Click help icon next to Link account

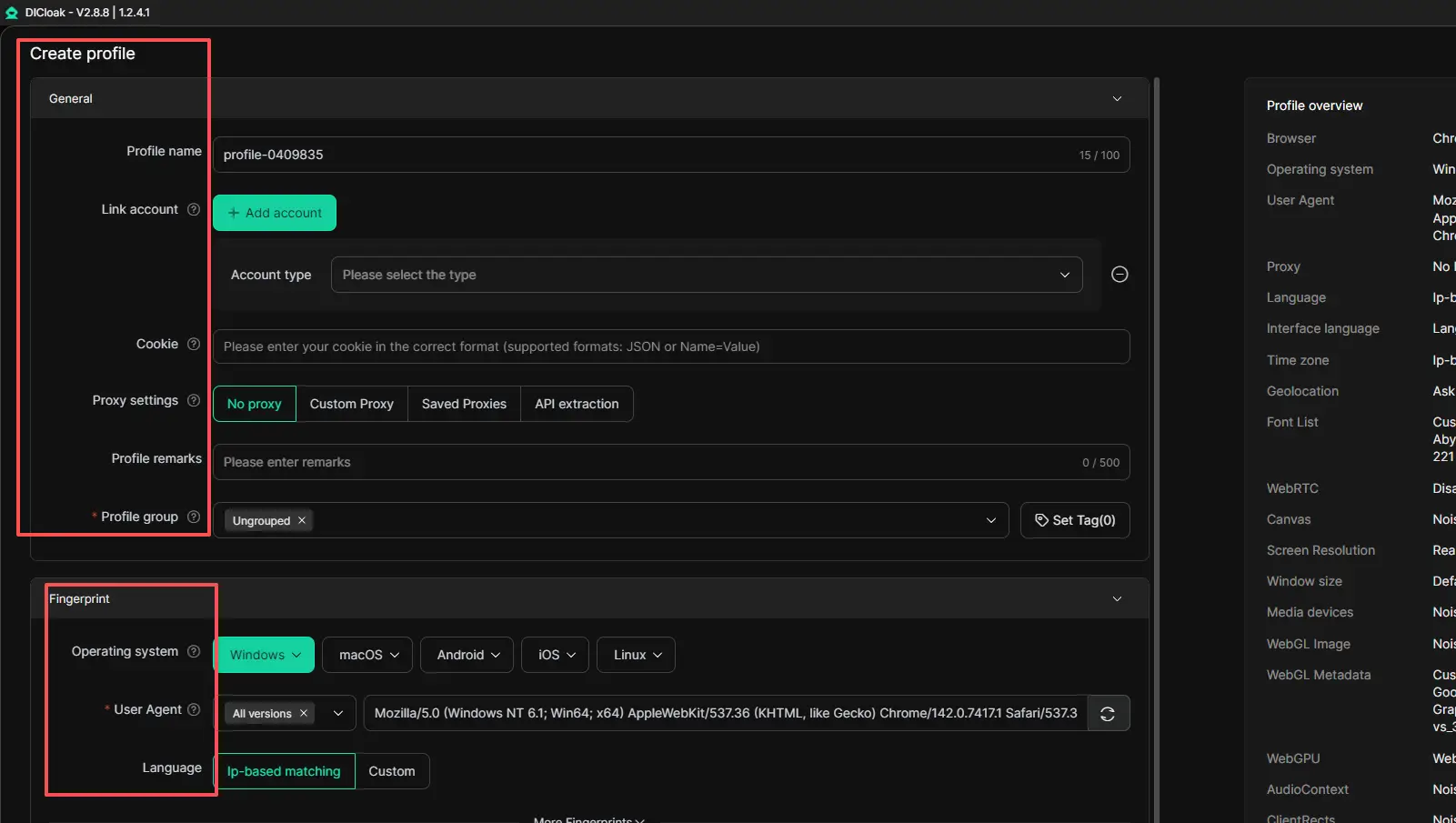point(194,209)
